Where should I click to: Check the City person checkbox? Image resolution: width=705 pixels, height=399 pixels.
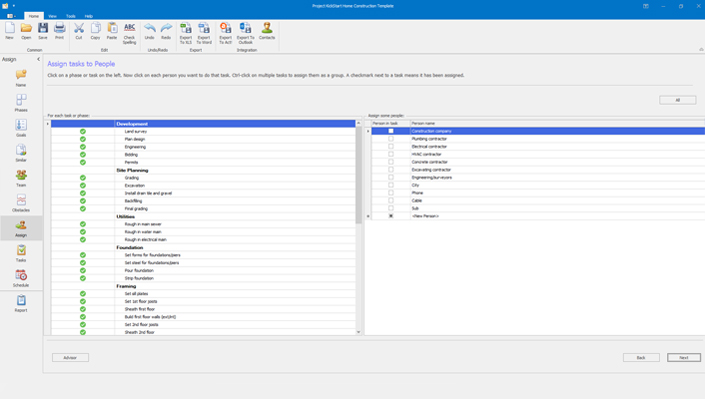tap(391, 185)
